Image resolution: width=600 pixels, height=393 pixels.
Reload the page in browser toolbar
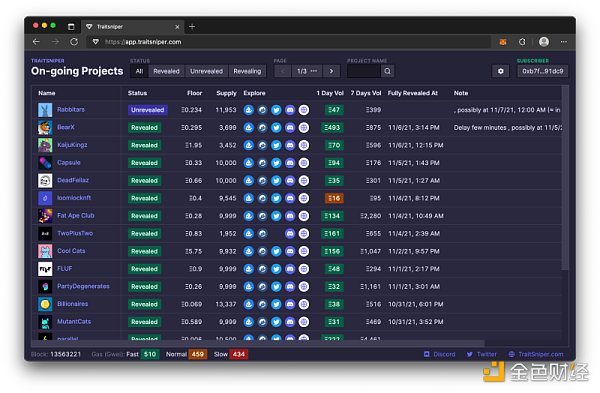[74, 42]
